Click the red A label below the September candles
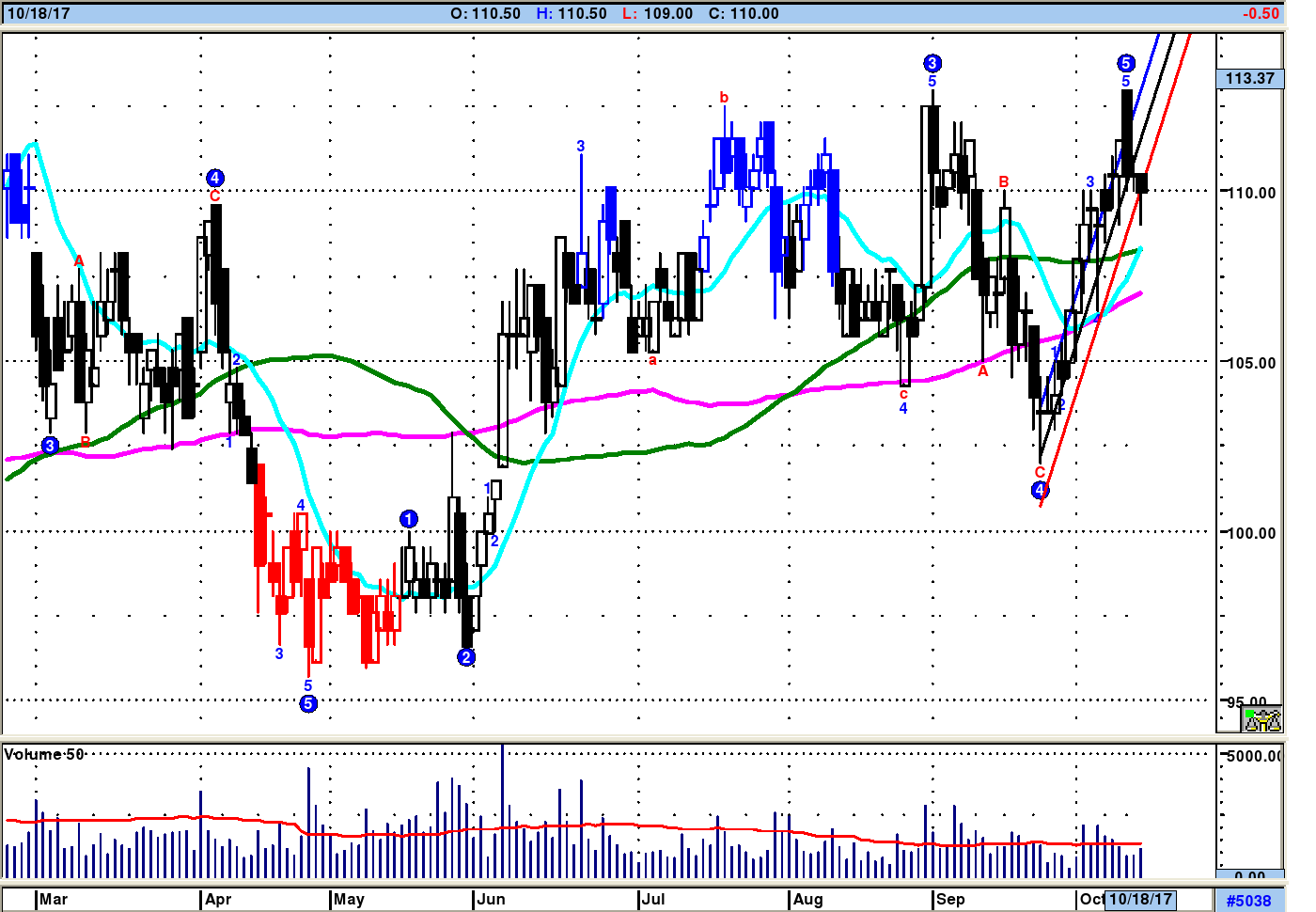This screenshot has height=912, width=1316. pyautogui.click(x=983, y=371)
